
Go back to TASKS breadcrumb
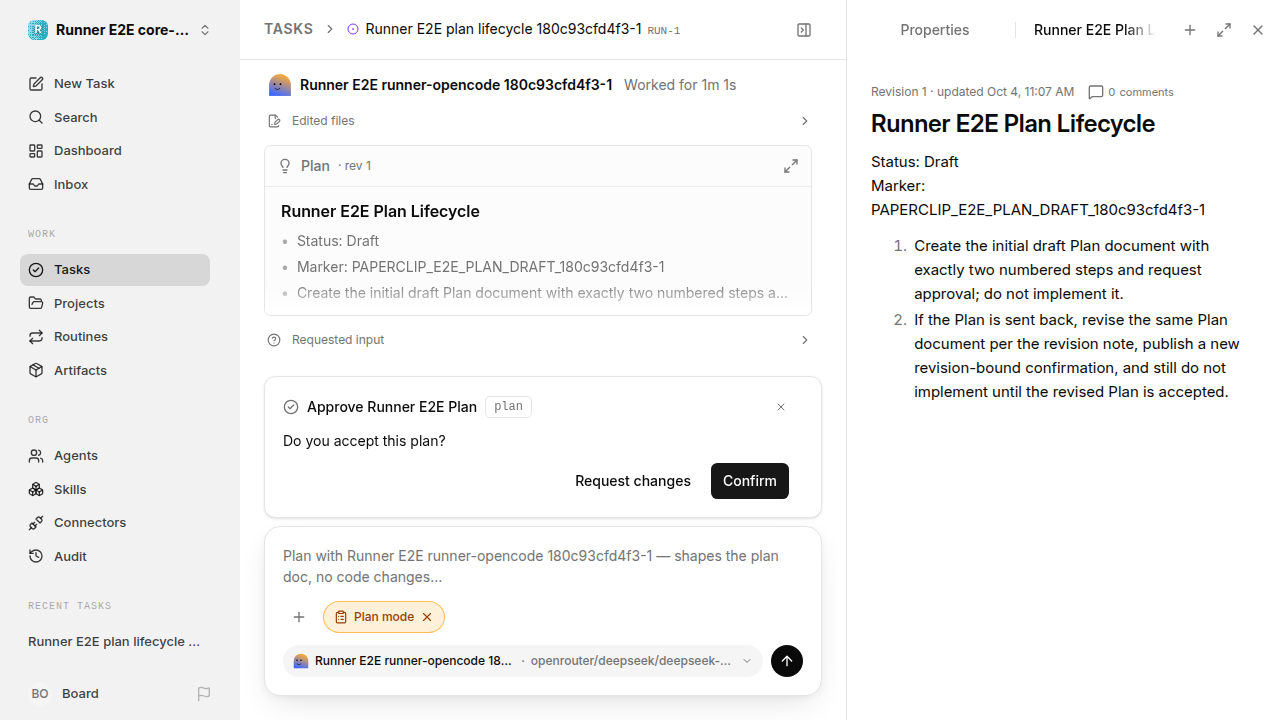click(x=288, y=29)
